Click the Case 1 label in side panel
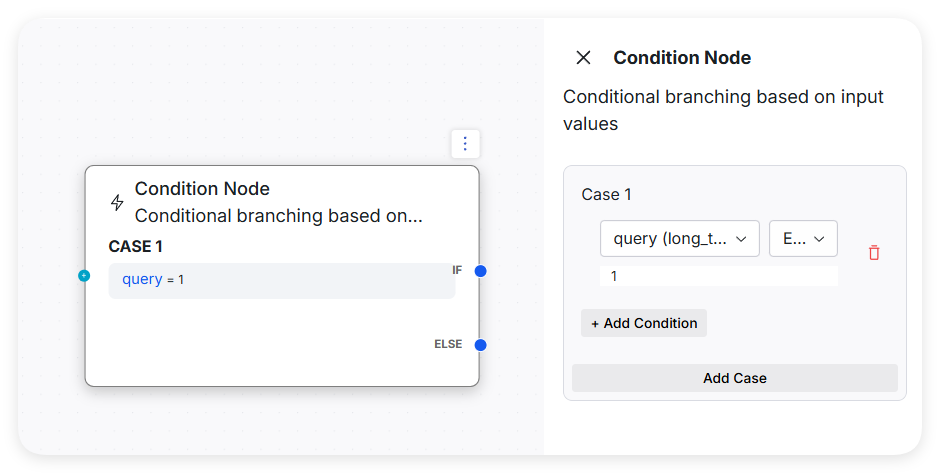The width and height of the screenshot is (940, 473). pos(607,194)
